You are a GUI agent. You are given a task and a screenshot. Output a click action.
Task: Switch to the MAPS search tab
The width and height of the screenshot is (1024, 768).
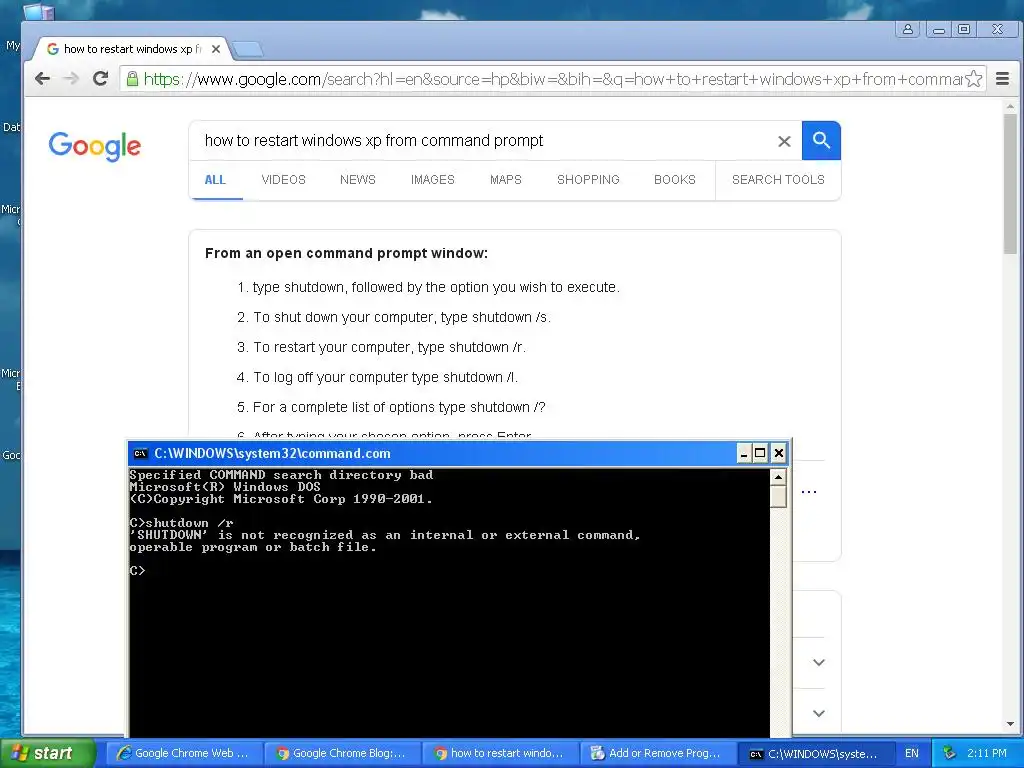(505, 180)
